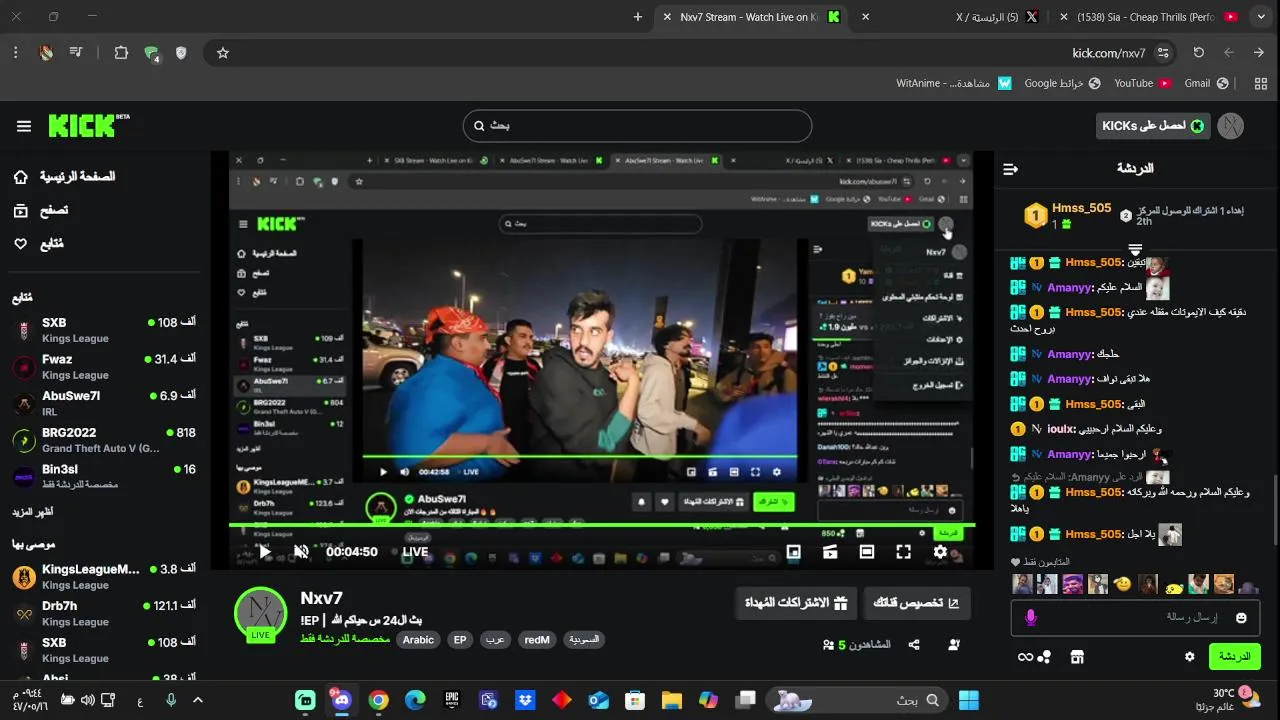Open a new browser tab

click(x=638, y=17)
